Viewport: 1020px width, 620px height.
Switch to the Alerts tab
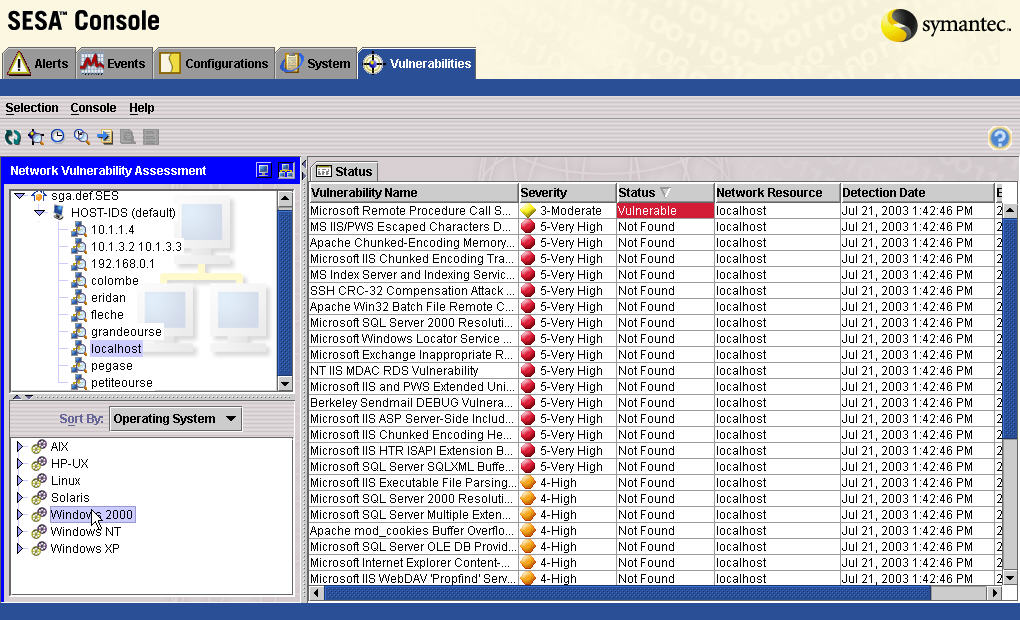39,64
